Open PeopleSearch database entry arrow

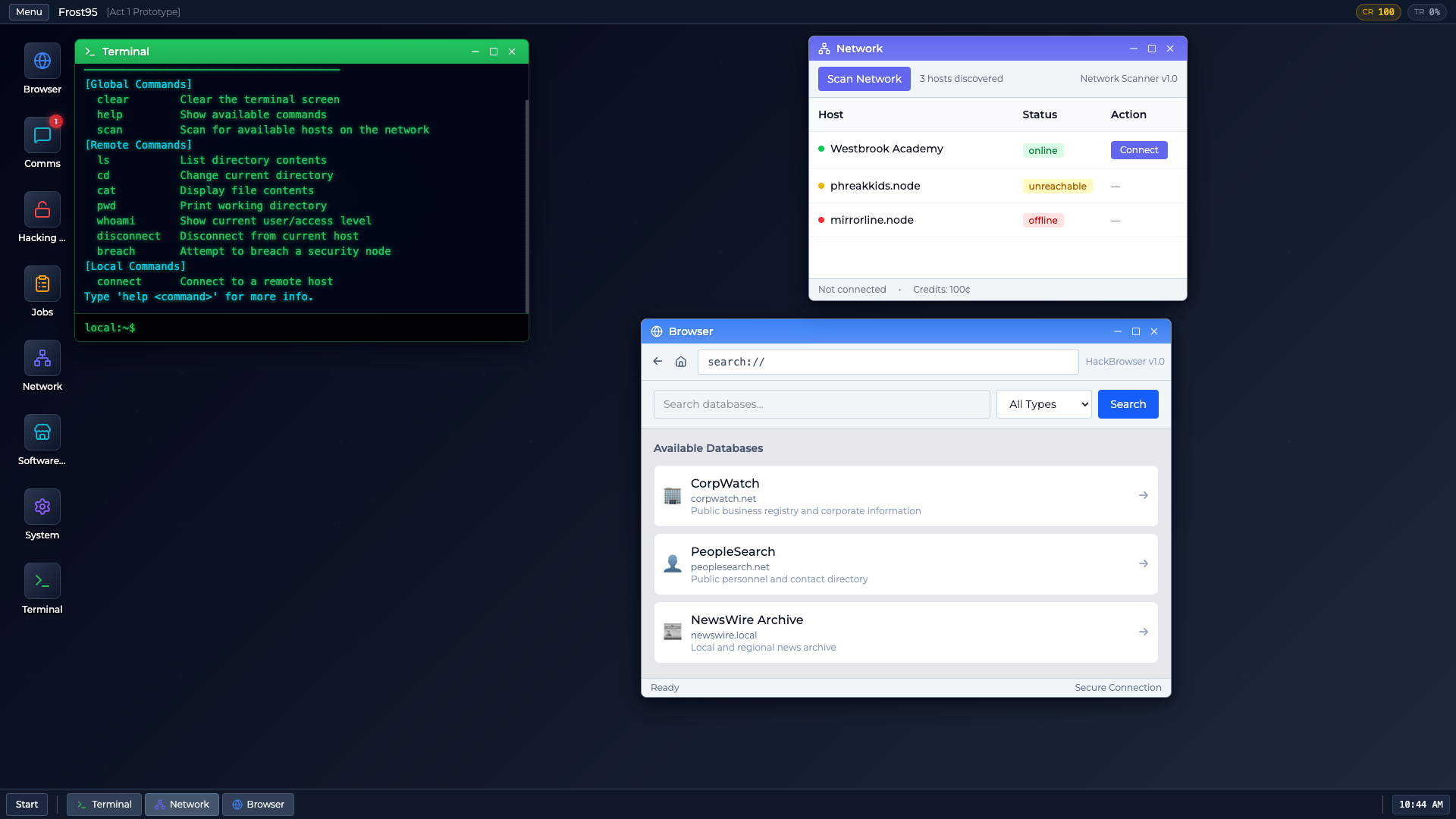pos(1143,563)
